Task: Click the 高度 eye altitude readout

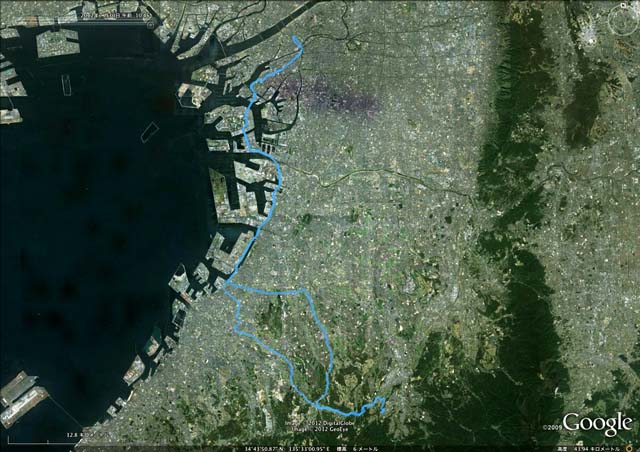Action: click(x=589, y=449)
